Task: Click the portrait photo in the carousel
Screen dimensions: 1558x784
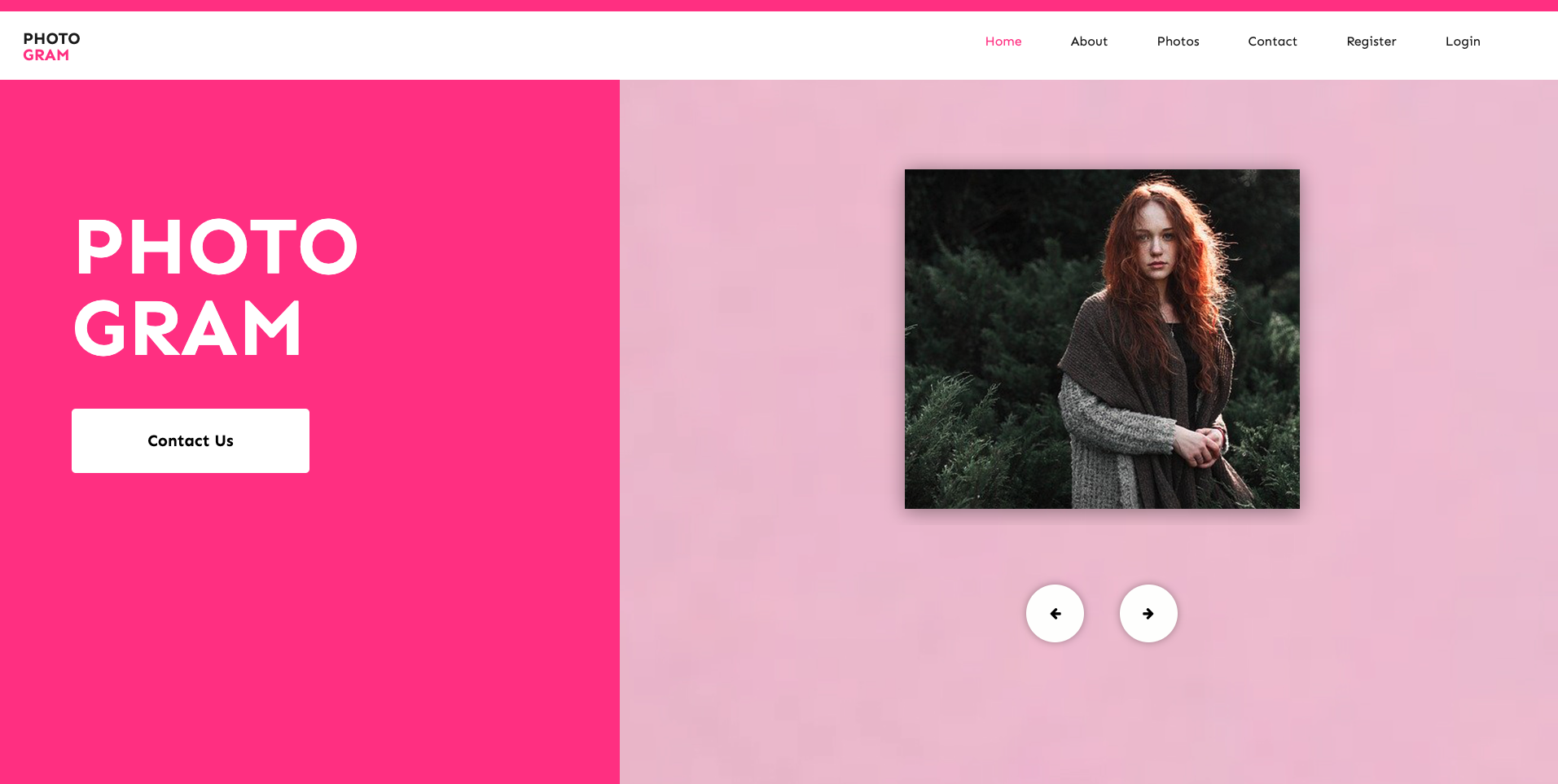Action: [x=1101, y=339]
